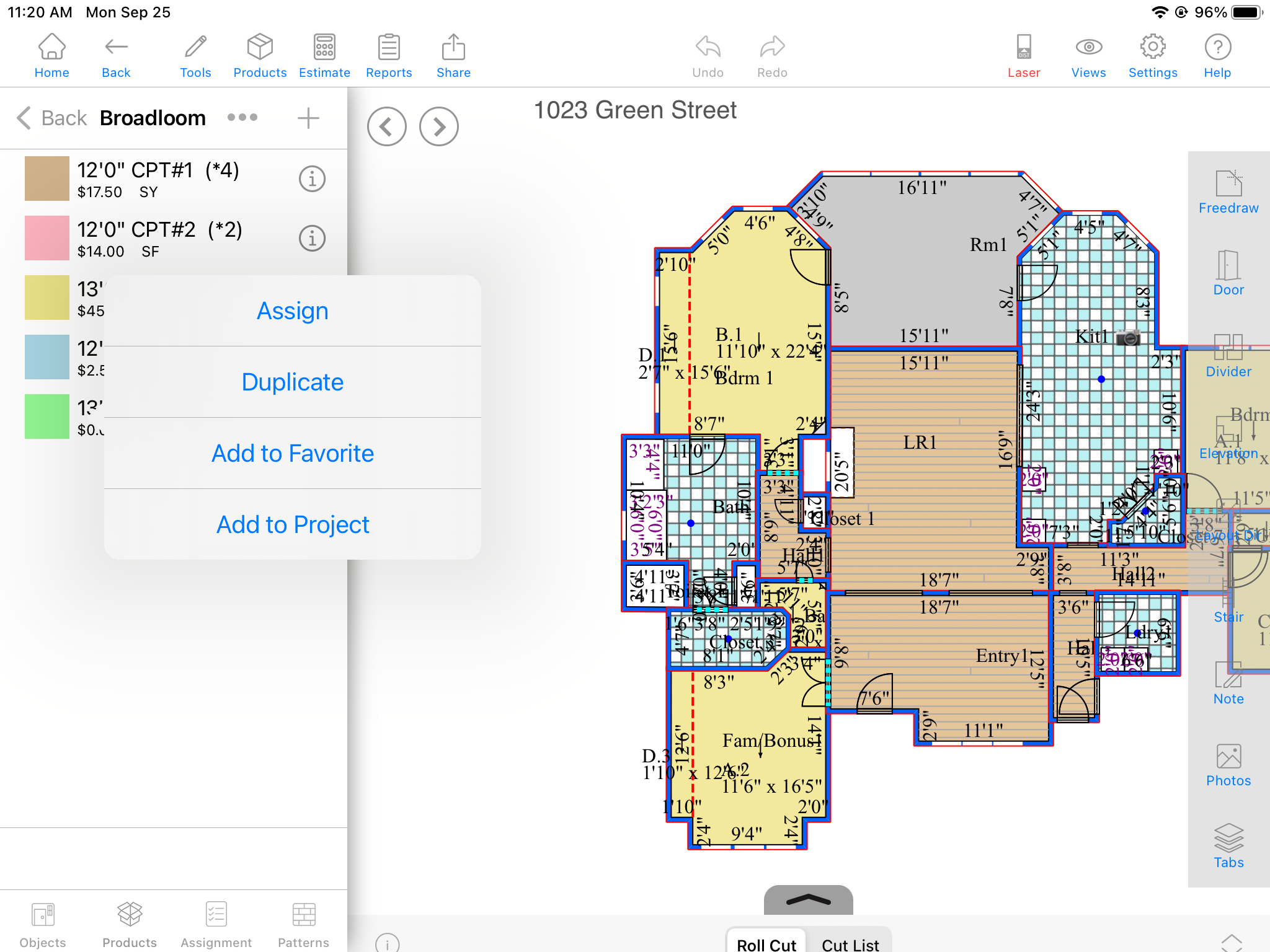1270x952 pixels.
Task: Open Broadloom more options ellipsis
Action: tap(242, 118)
